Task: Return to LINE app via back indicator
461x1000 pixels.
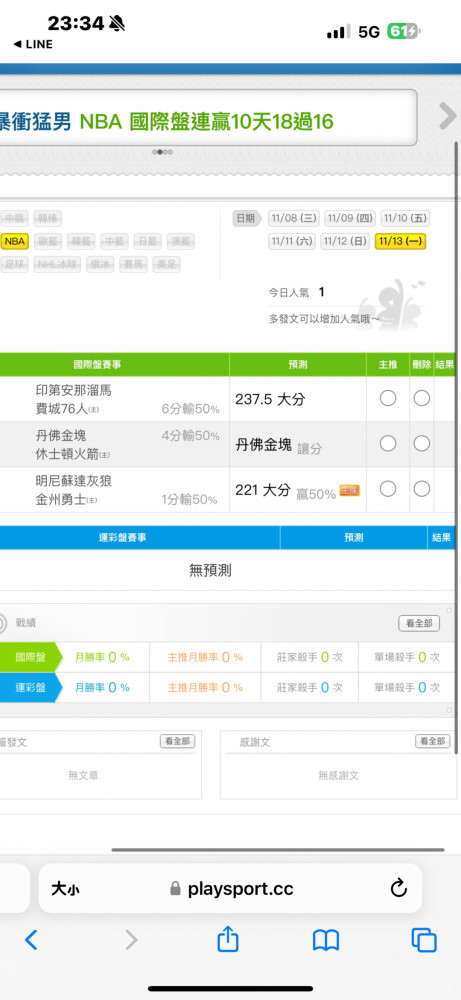Action: point(33,44)
